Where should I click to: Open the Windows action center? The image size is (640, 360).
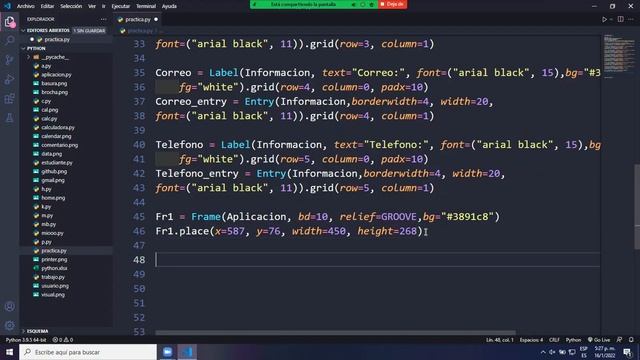pos(628,352)
